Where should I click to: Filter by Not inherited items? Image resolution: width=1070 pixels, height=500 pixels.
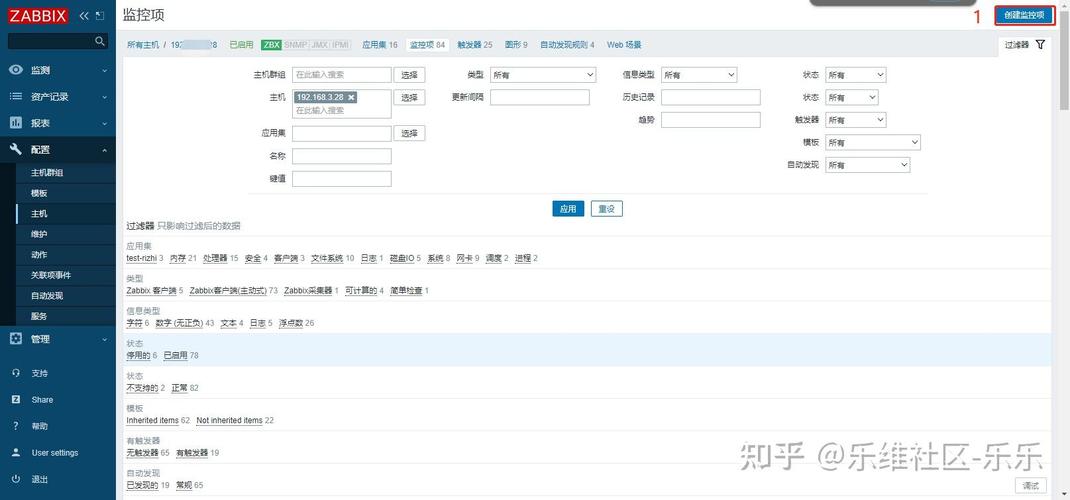pos(229,420)
